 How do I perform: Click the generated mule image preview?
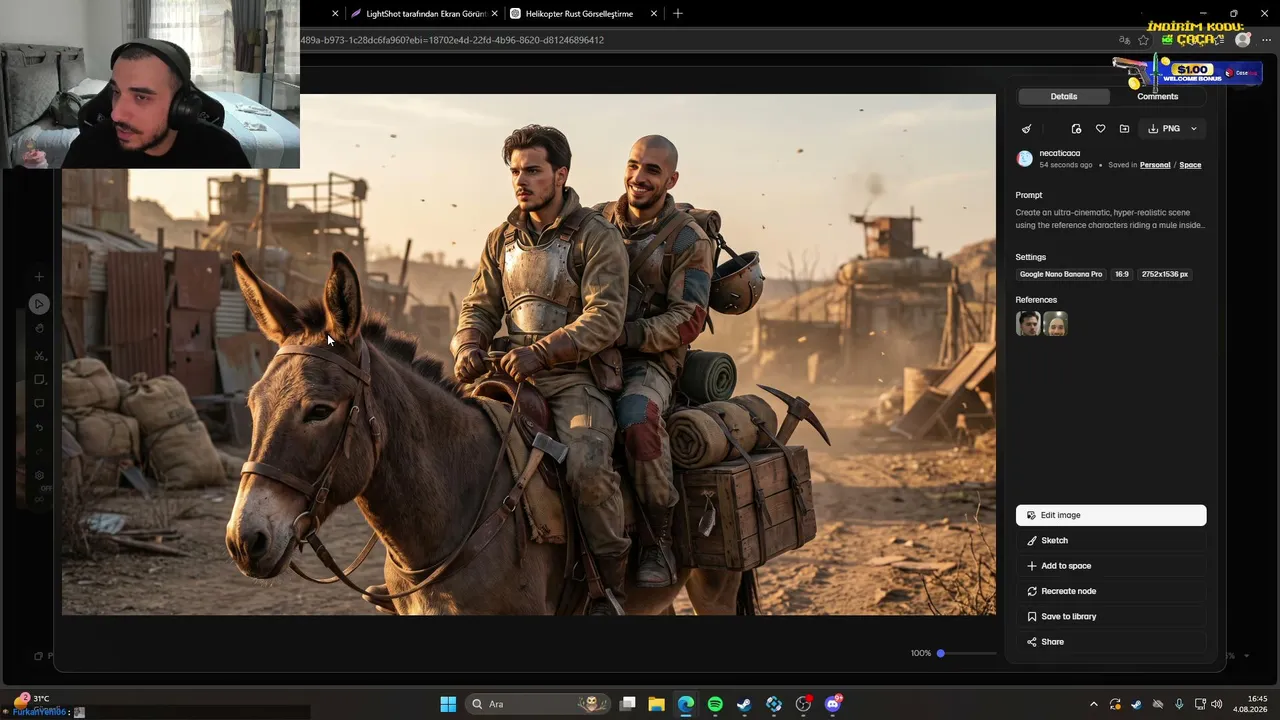[x=529, y=355]
